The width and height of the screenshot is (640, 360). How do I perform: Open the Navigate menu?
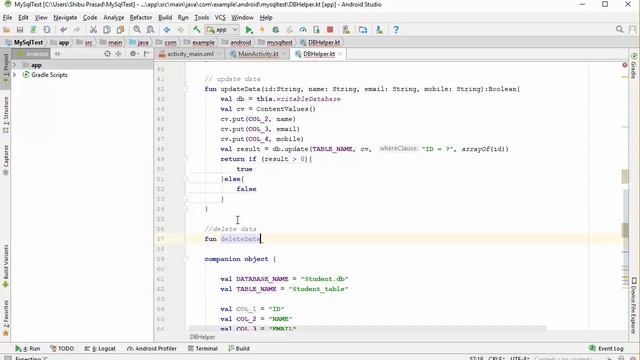(65, 18)
